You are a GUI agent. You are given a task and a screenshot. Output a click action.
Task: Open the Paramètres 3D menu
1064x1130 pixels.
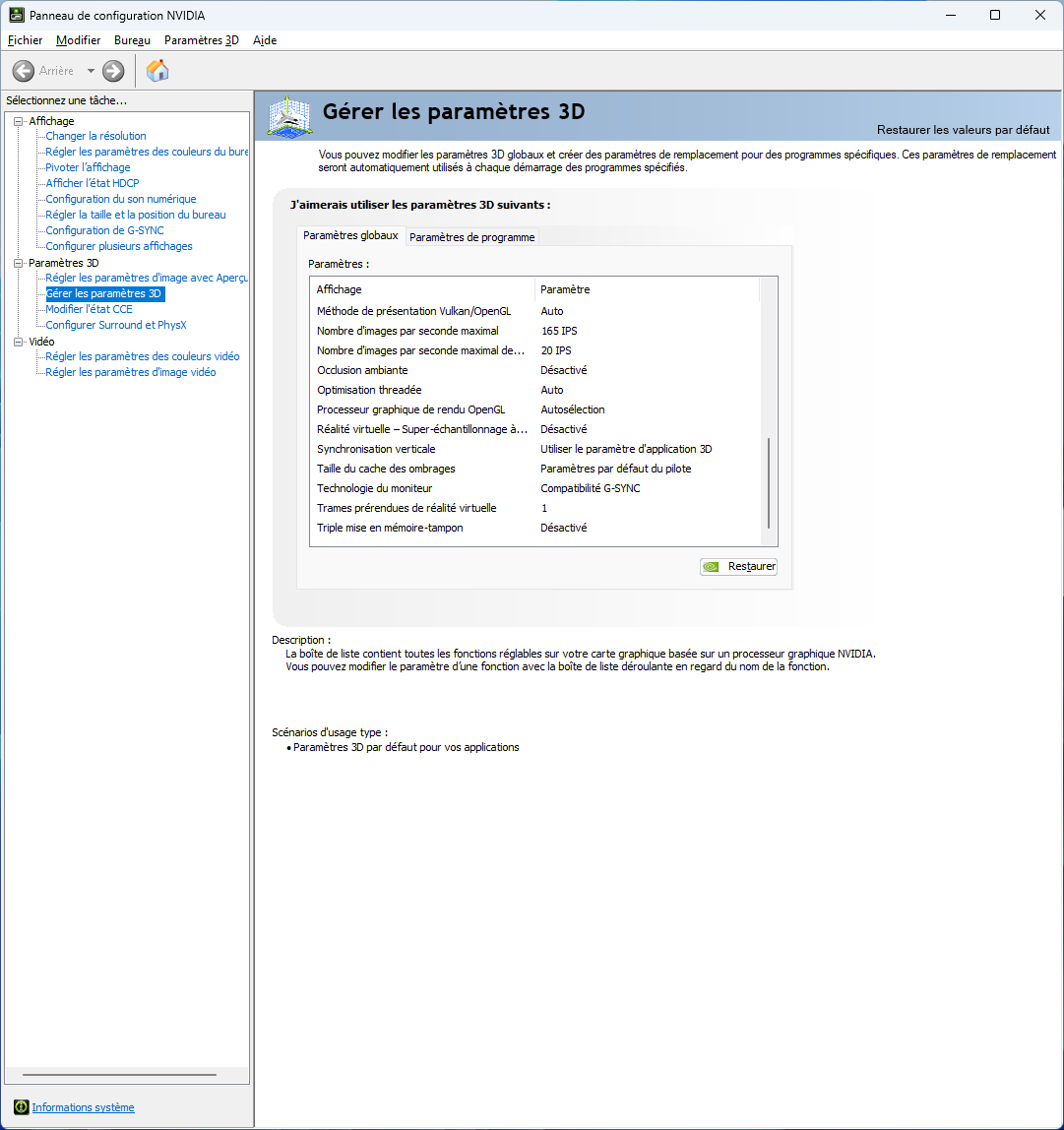click(201, 40)
